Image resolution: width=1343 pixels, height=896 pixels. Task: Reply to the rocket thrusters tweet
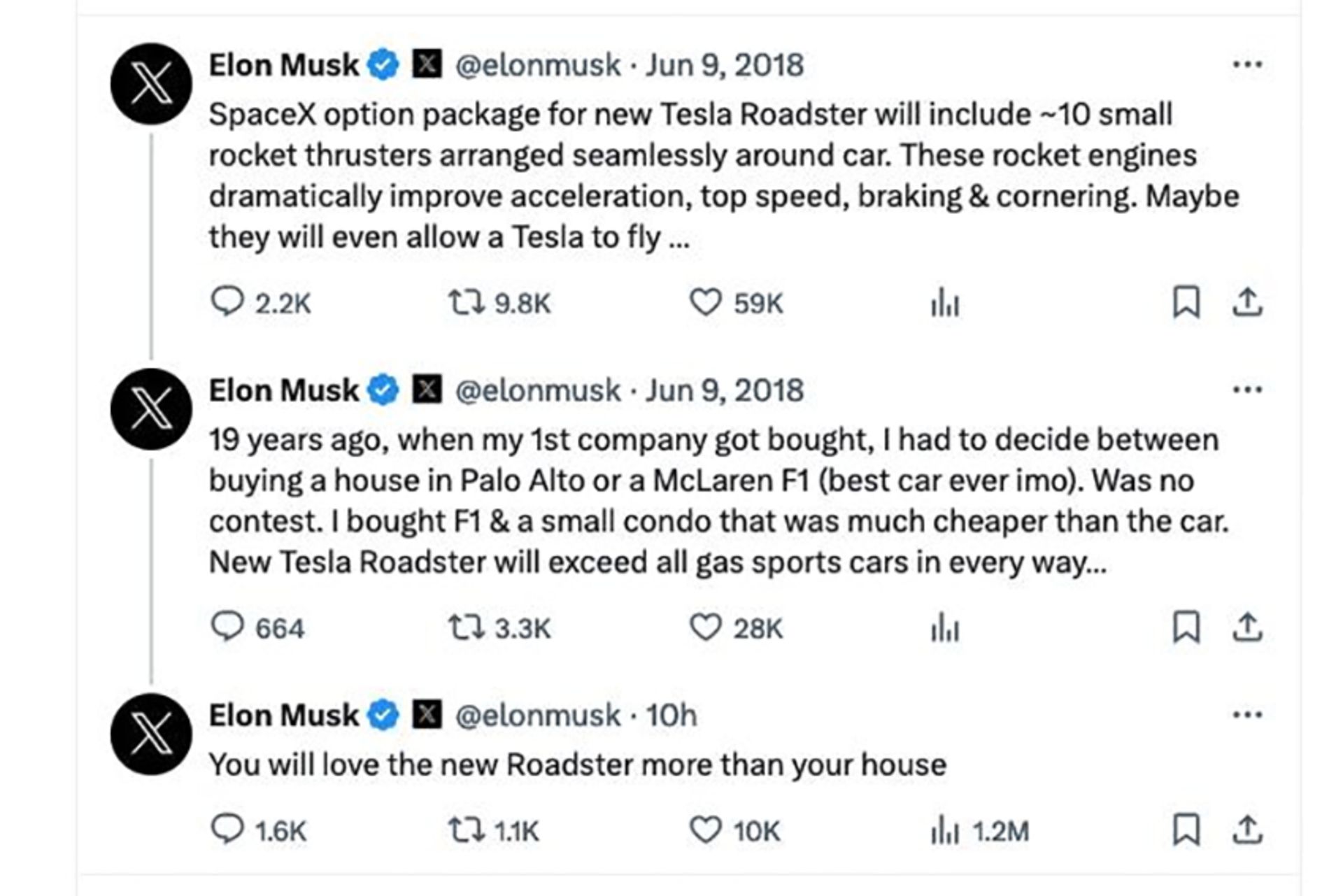click(x=227, y=303)
